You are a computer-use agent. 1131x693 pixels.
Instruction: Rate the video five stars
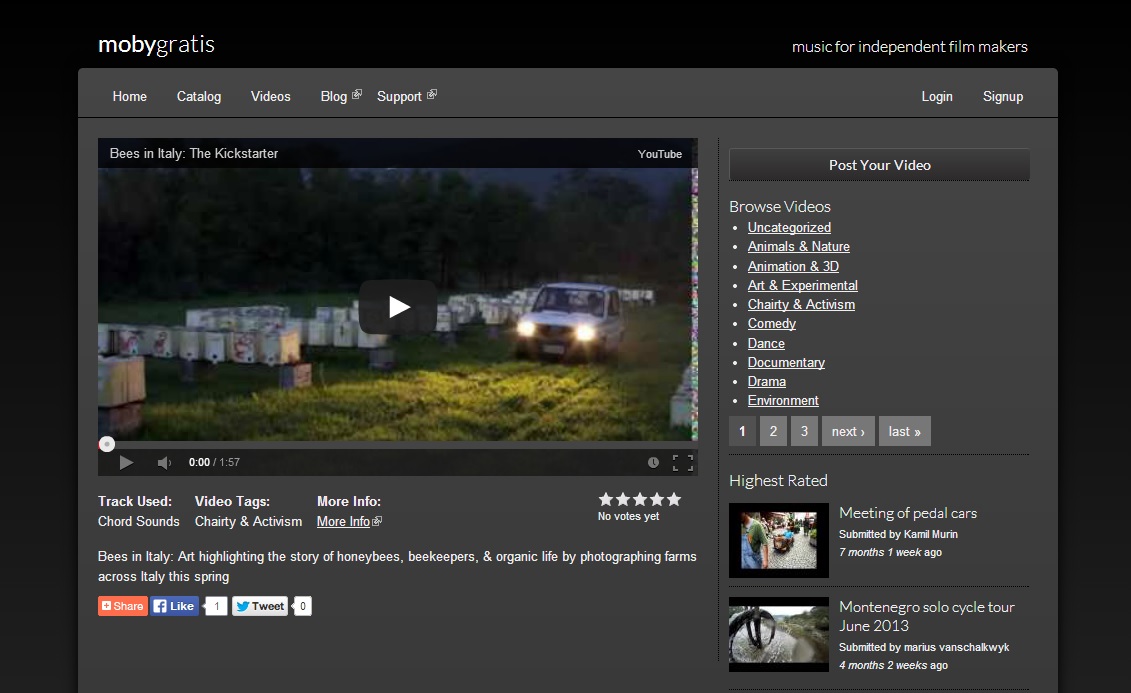pyautogui.click(x=674, y=499)
